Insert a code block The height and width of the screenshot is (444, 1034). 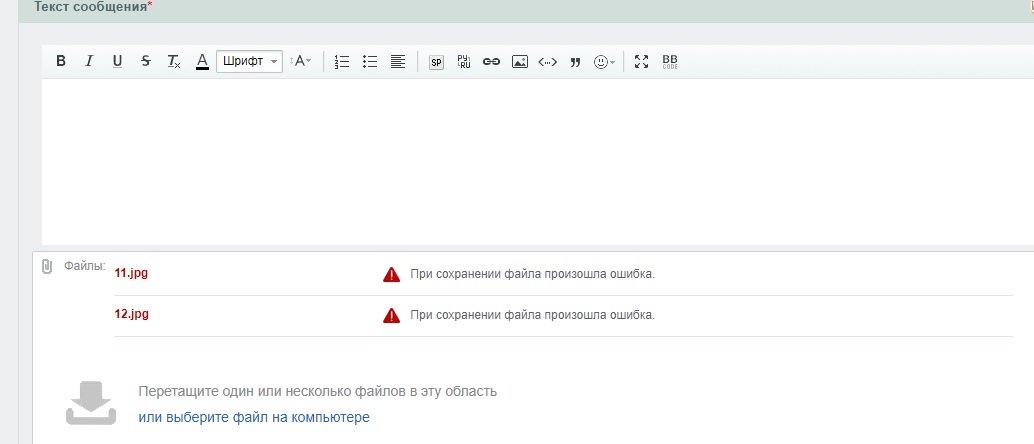(547, 61)
